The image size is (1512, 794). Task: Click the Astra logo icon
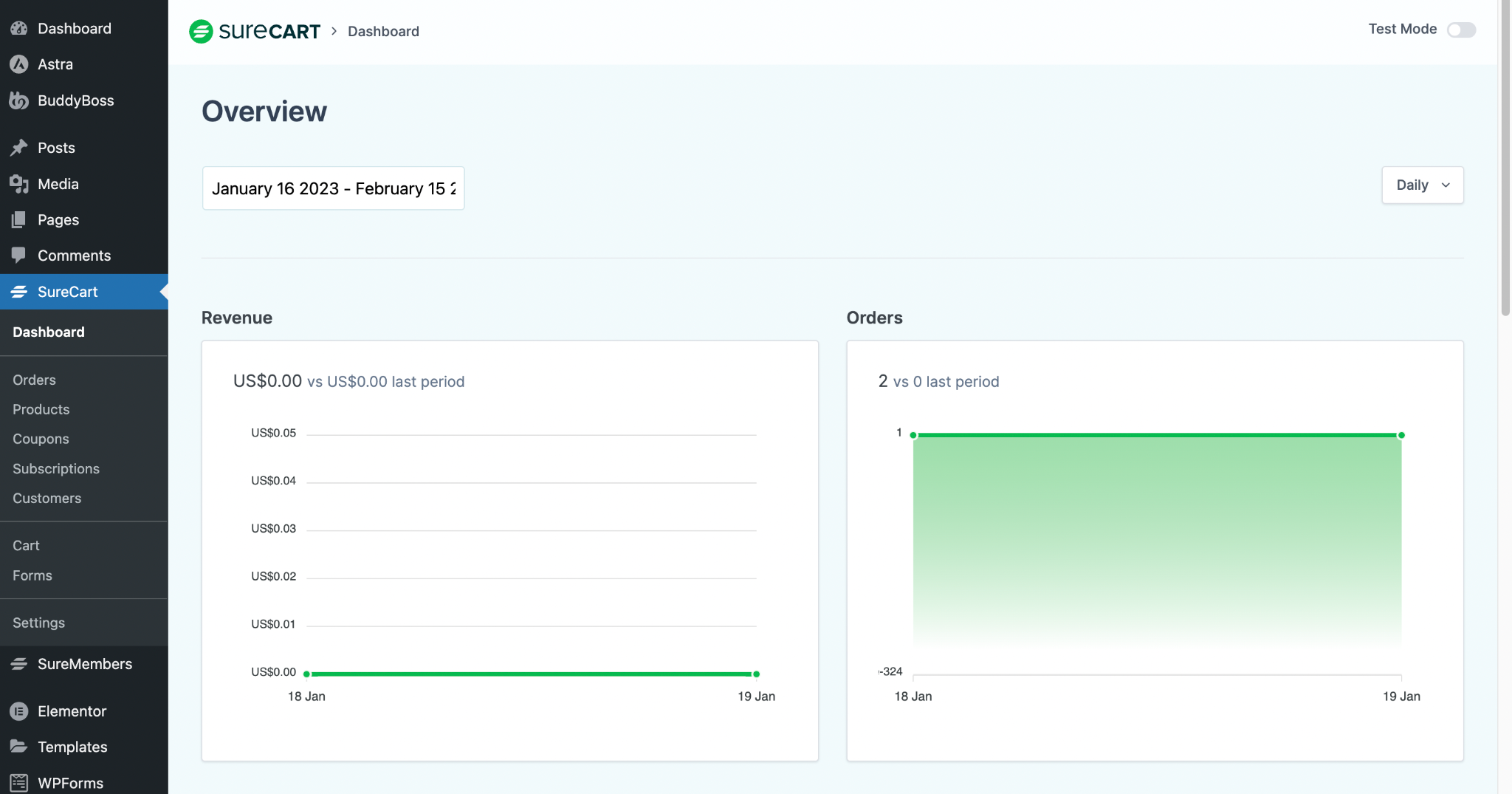19,64
